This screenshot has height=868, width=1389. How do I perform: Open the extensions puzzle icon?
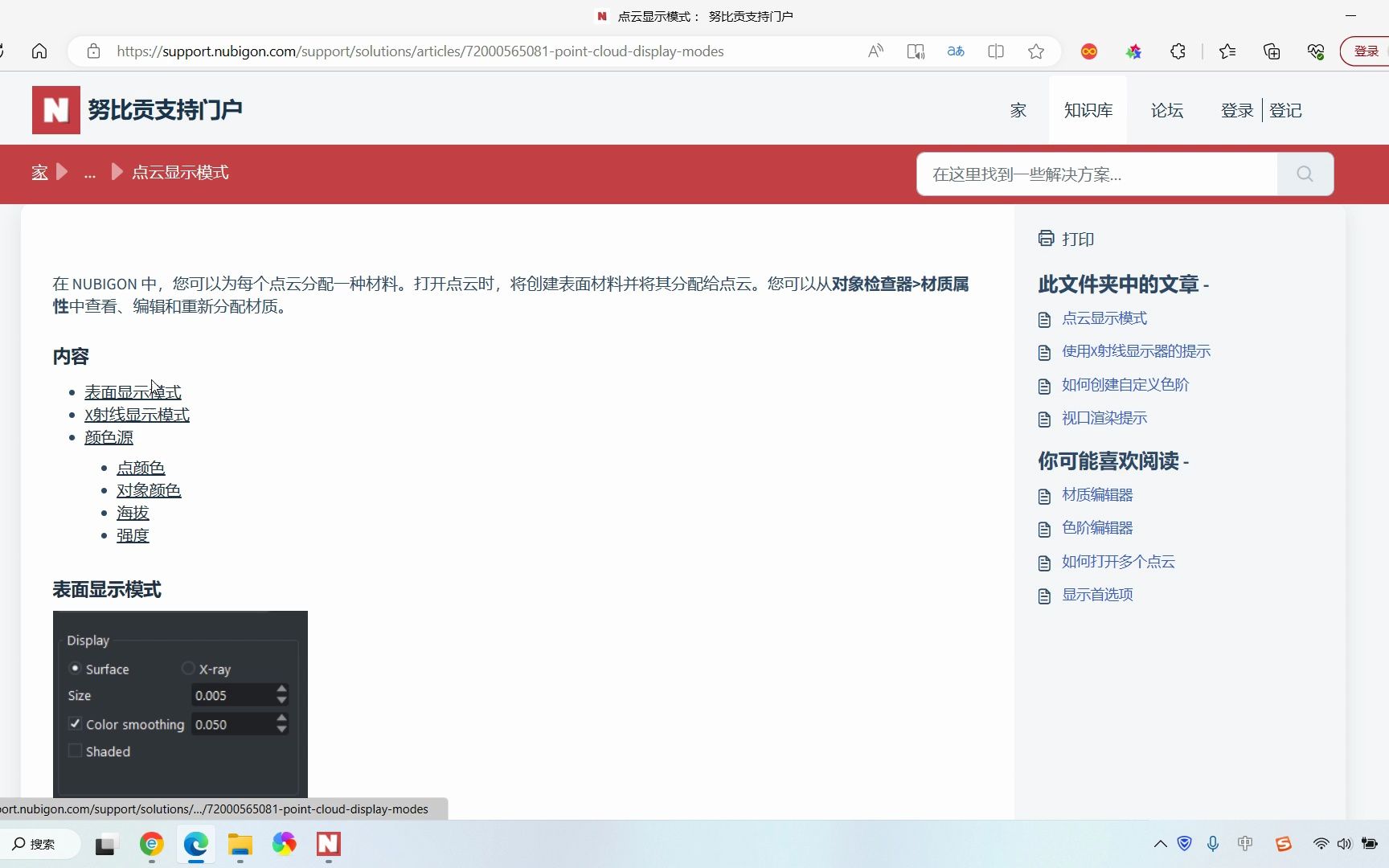(1178, 51)
